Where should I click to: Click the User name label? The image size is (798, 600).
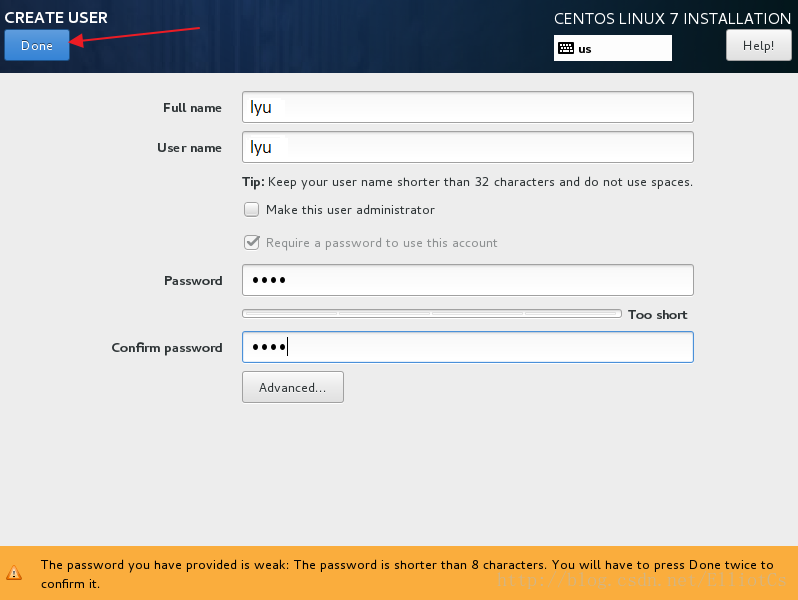(189, 148)
